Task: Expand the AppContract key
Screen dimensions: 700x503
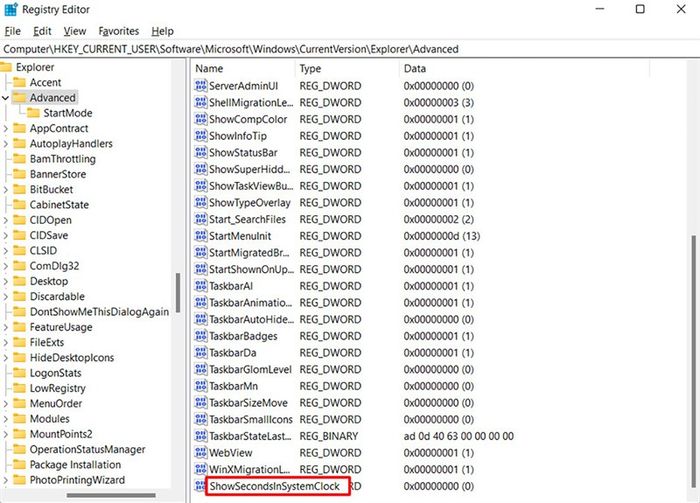Action: (5, 129)
